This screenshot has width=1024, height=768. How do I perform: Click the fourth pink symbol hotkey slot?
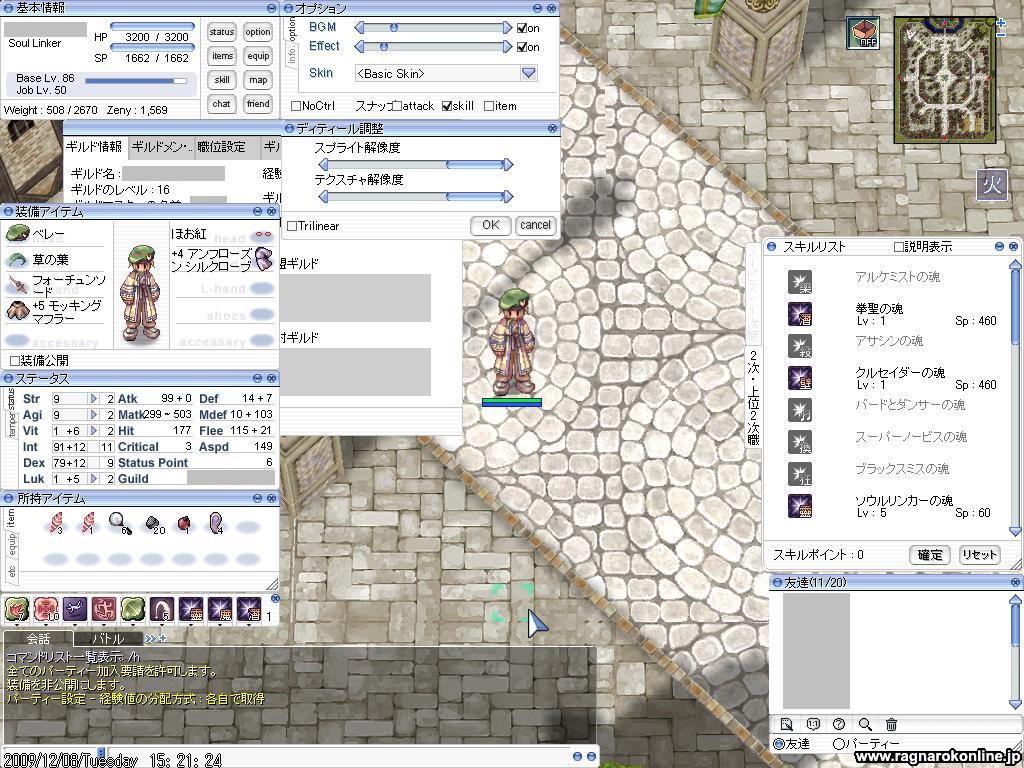(x=104, y=609)
